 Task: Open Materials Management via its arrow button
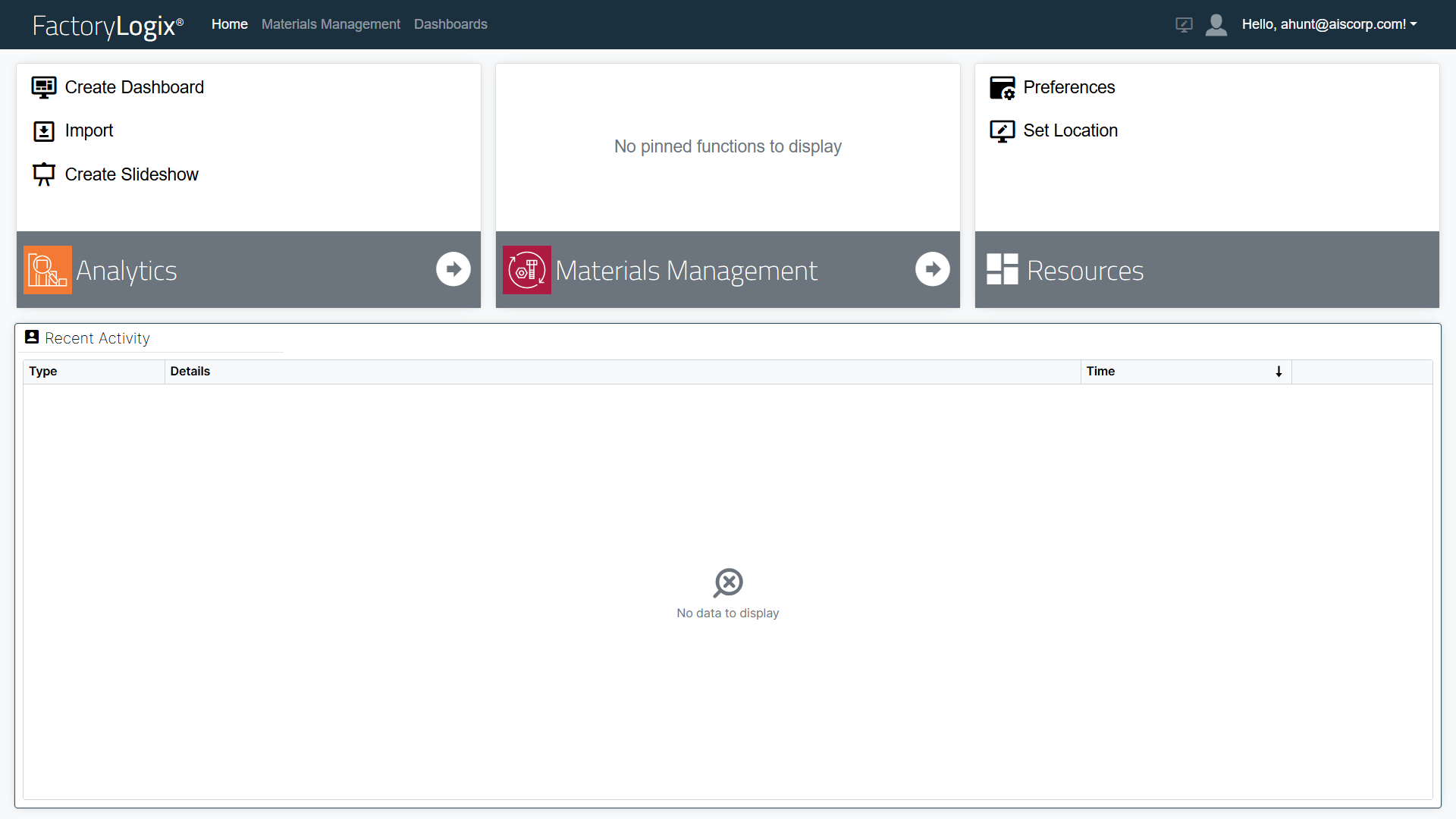click(x=932, y=269)
